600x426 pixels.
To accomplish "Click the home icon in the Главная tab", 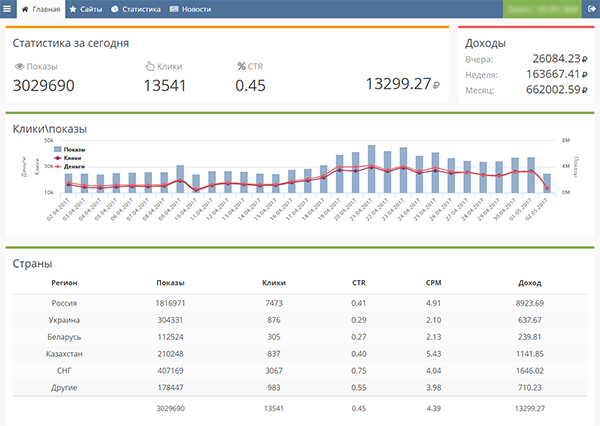I will tap(25, 8).
